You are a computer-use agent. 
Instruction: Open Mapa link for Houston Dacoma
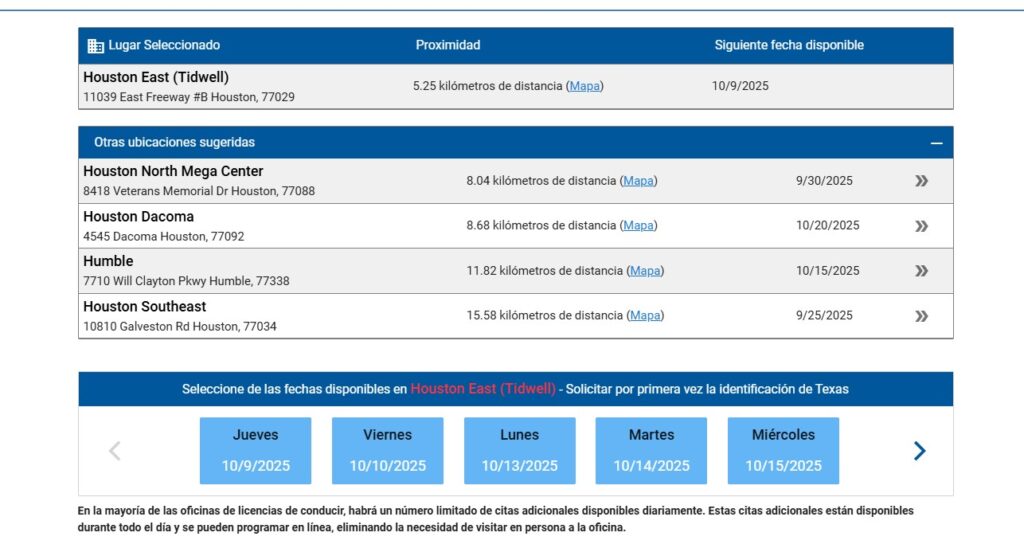638,226
